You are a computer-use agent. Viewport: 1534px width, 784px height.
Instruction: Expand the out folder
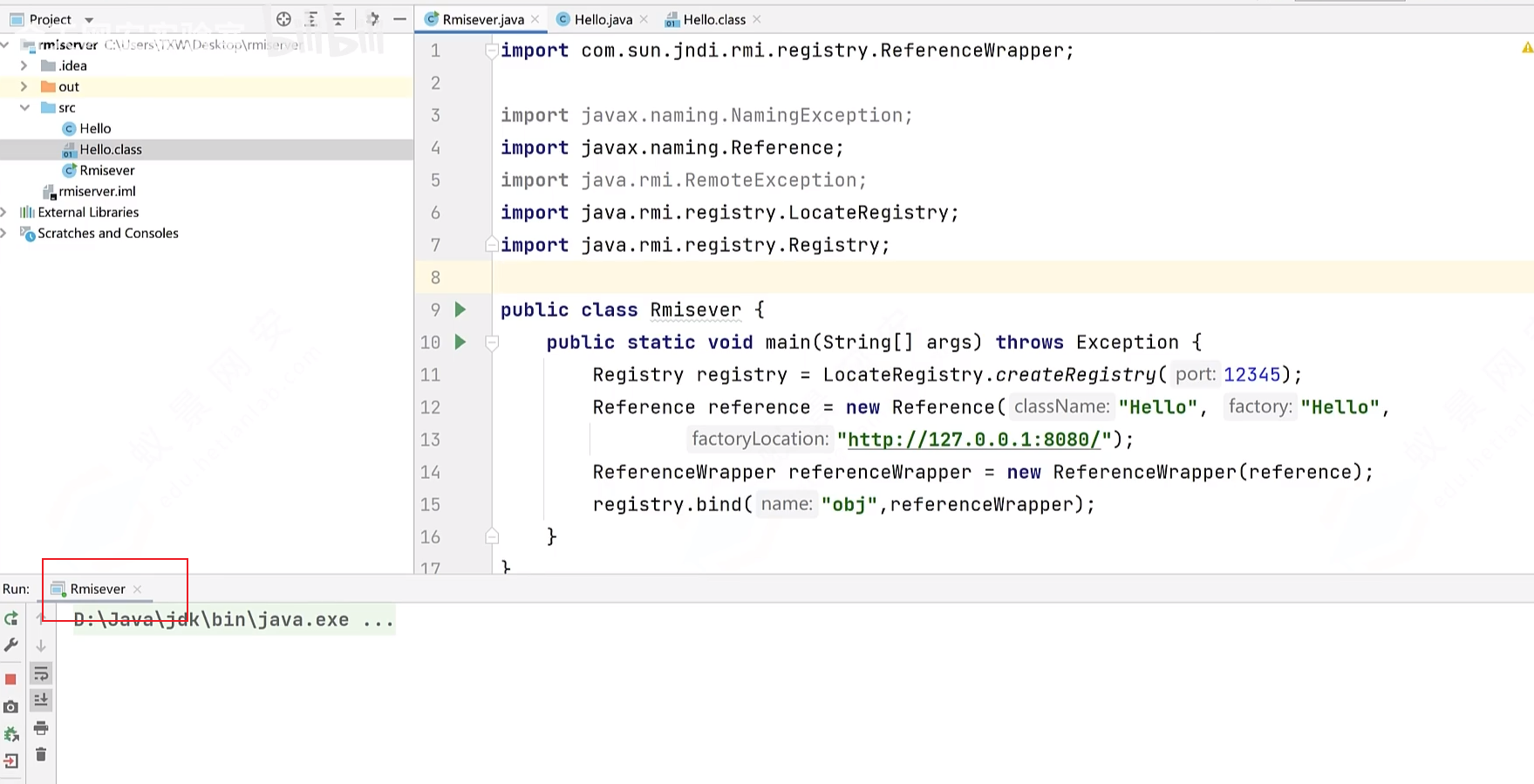click(24, 86)
